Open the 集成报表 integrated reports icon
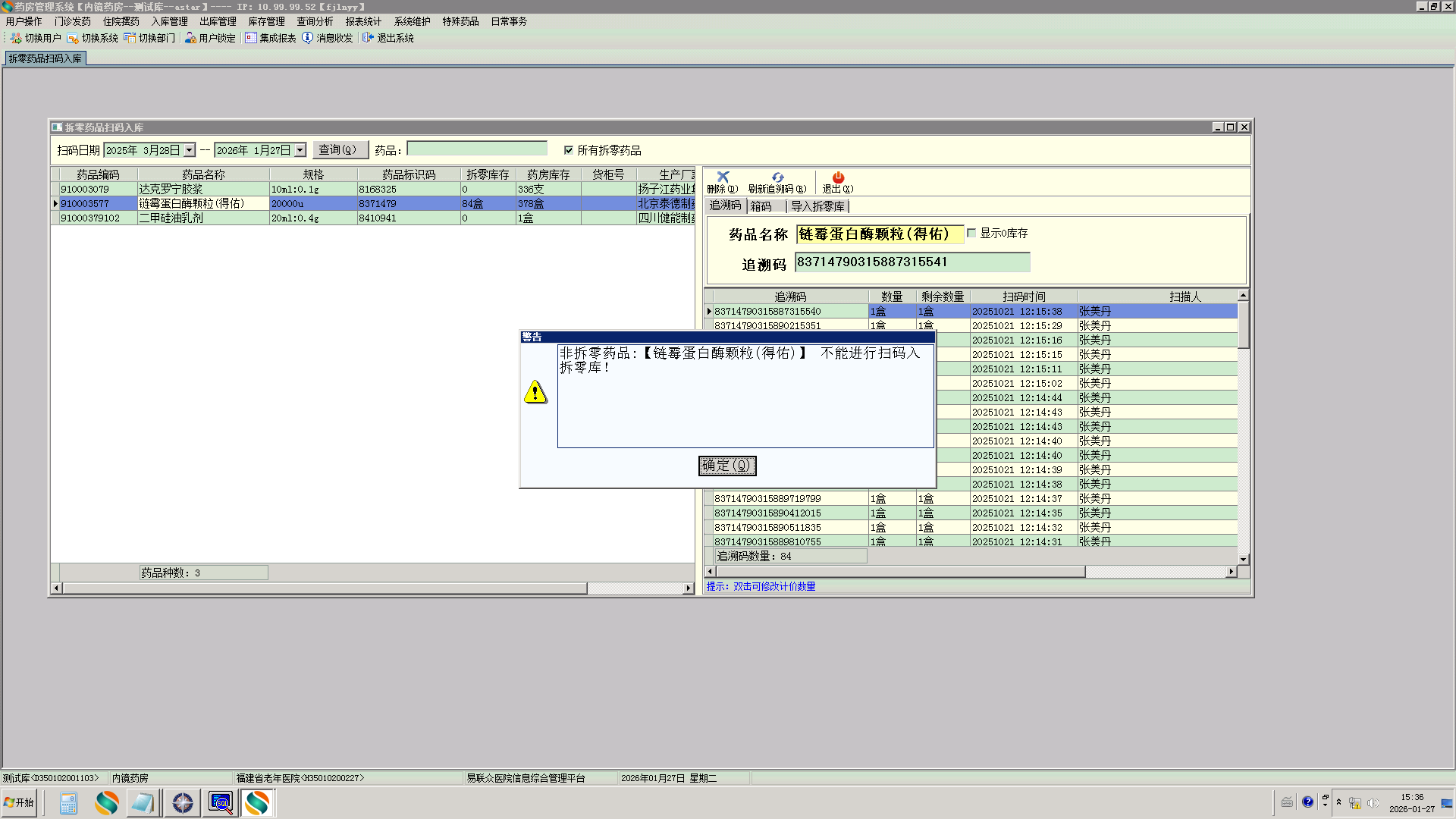Viewport: 1456px width, 819px height. pyautogui.click(x=251, y=38)
